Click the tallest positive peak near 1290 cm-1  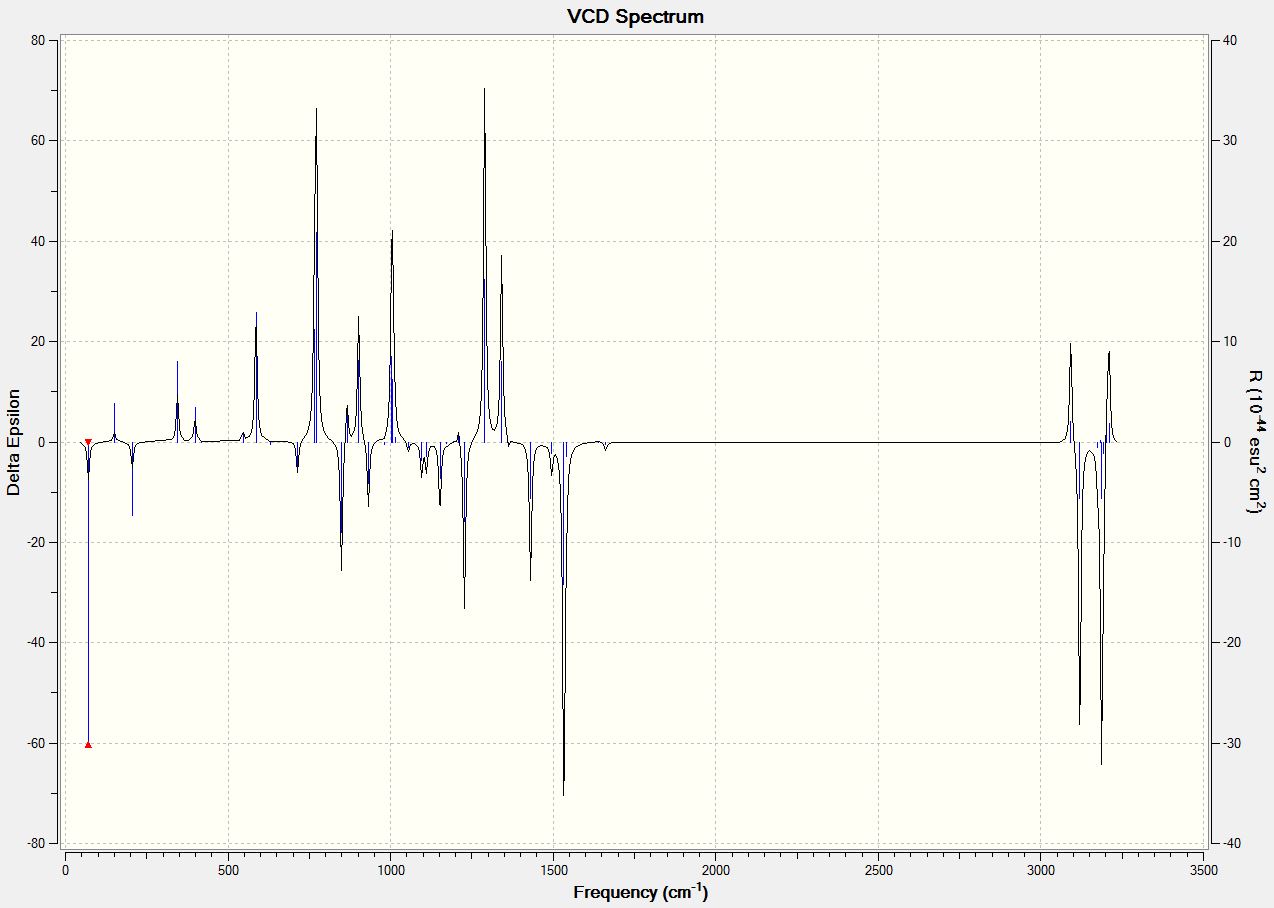pyautogui.click(x=485, y=89)
